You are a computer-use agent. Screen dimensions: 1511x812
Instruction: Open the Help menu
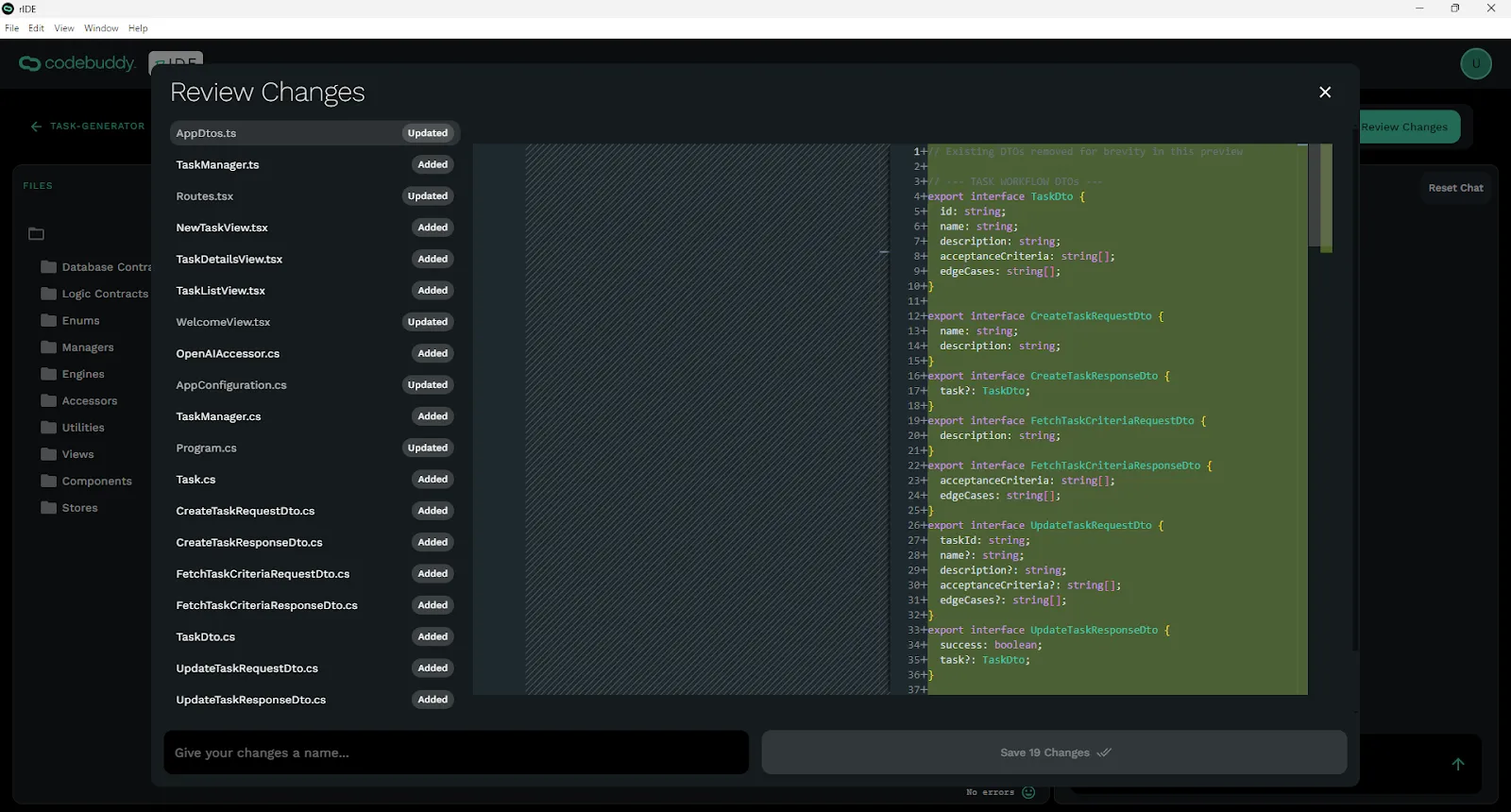coord(138,28)
